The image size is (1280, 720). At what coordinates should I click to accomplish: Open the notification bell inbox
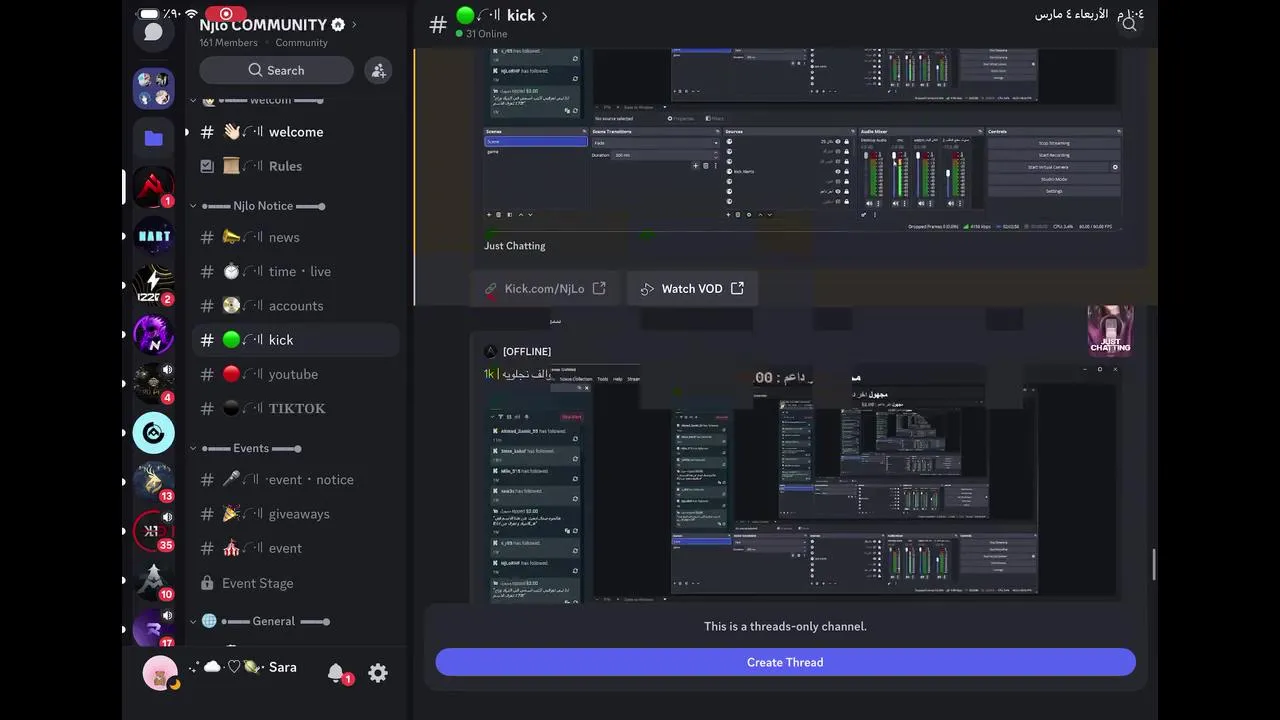click(x=336, y=673)
